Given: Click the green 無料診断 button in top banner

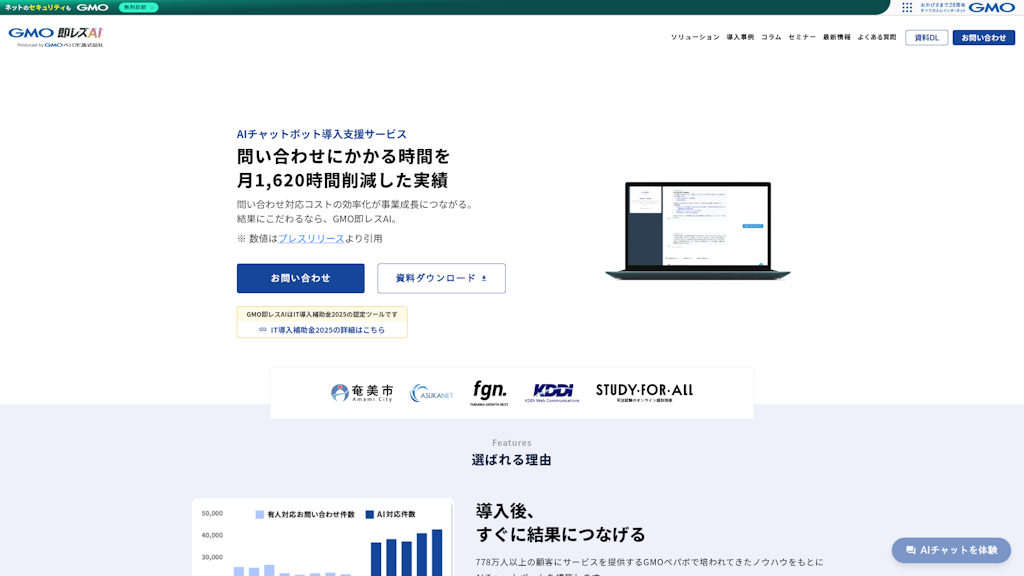Looking at the screenshot, I should [x=139, y=7].
